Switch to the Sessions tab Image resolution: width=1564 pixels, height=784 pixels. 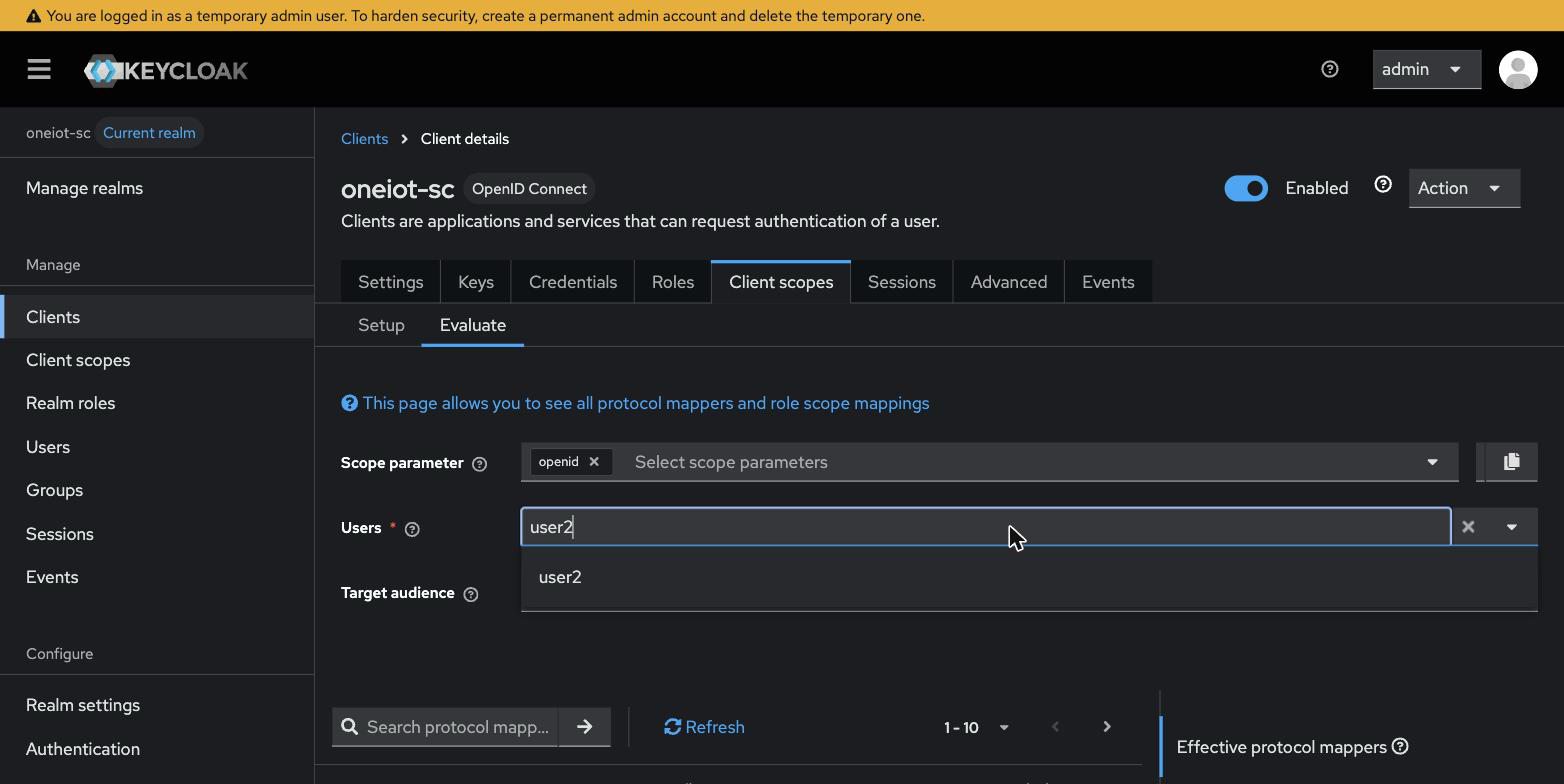coord(902,282)
